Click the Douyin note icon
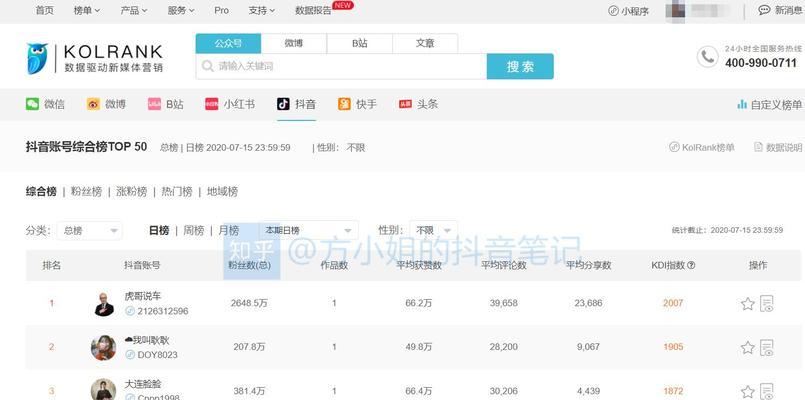 coord(283,104)
